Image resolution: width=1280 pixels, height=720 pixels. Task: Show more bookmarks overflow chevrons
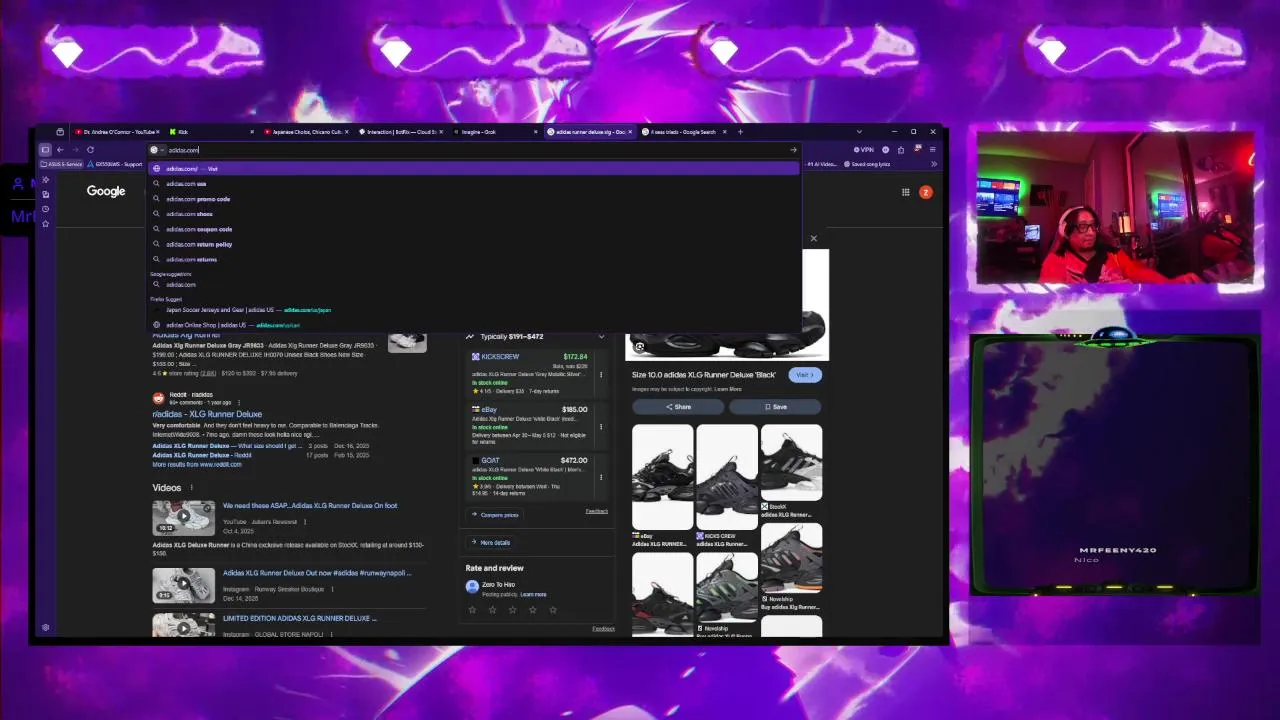pyautogui.click(x=933, y=164)
